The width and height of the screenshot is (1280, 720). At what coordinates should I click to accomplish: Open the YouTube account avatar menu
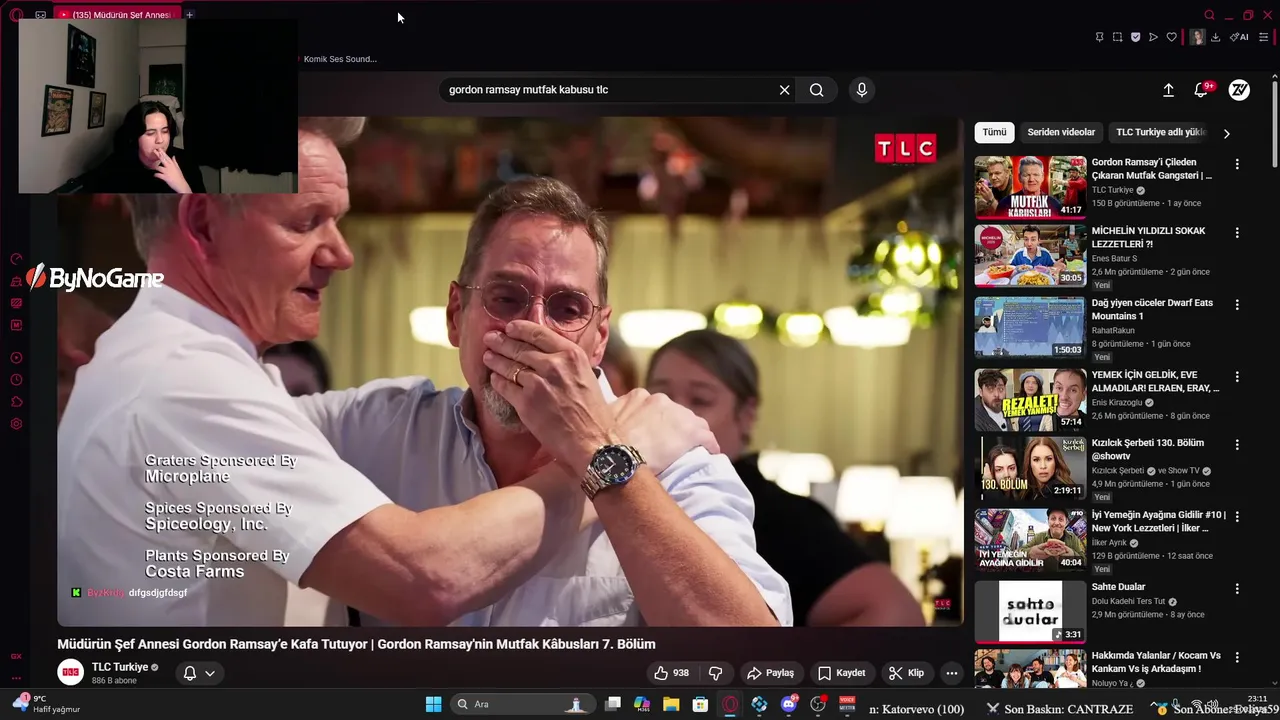click(1239, 90)
